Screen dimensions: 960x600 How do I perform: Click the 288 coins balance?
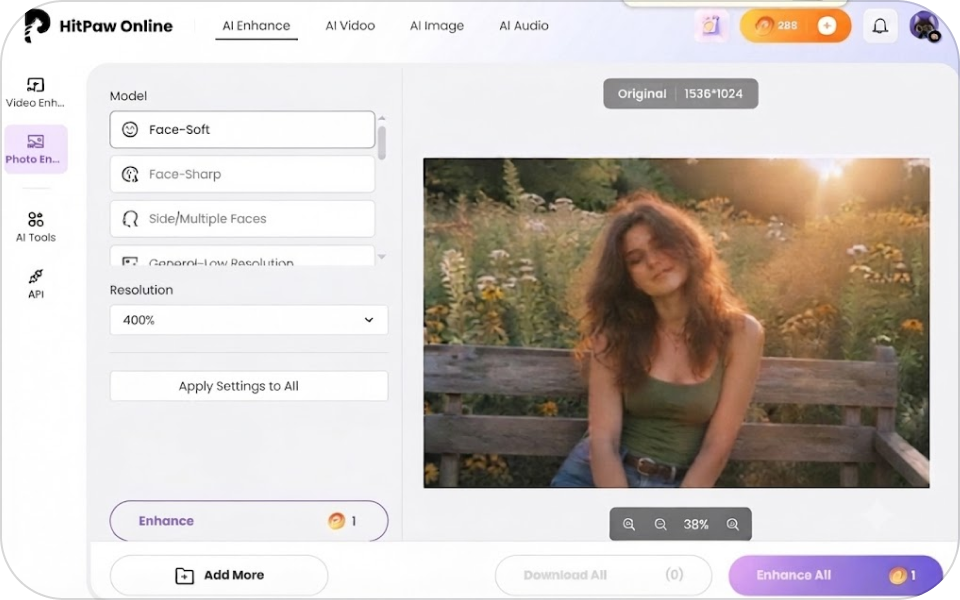[776, 26]
